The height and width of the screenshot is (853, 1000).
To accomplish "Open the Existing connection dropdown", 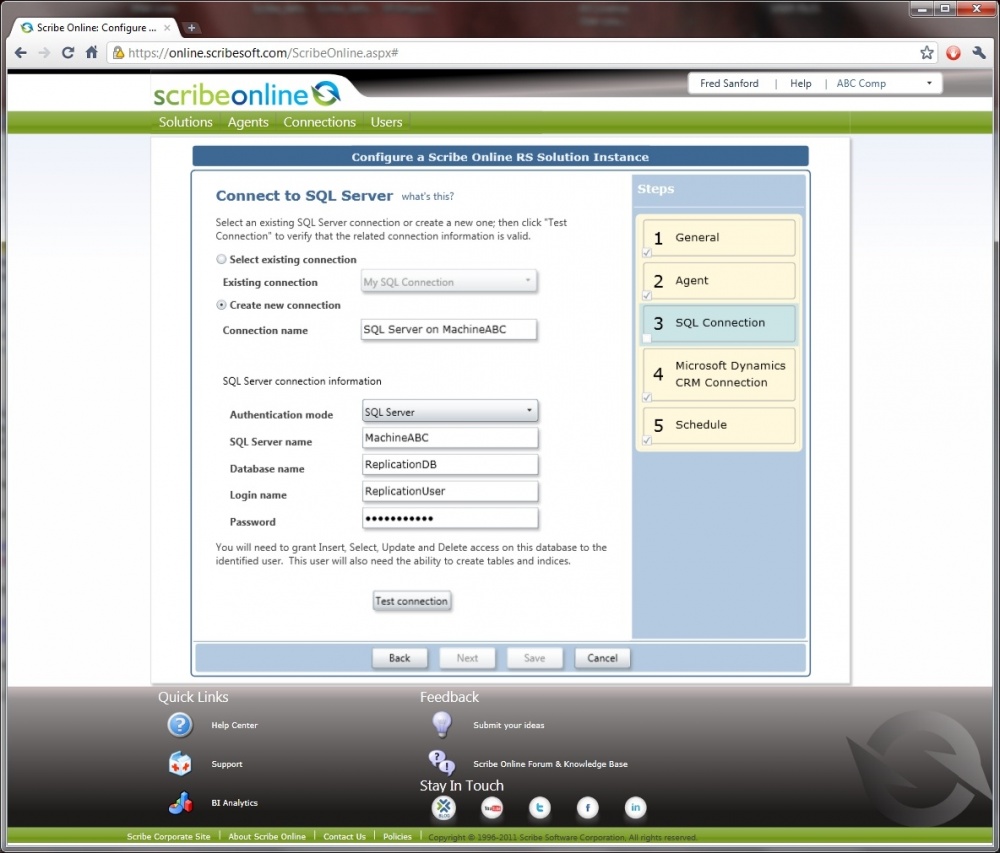I will [x=449, y=282].
